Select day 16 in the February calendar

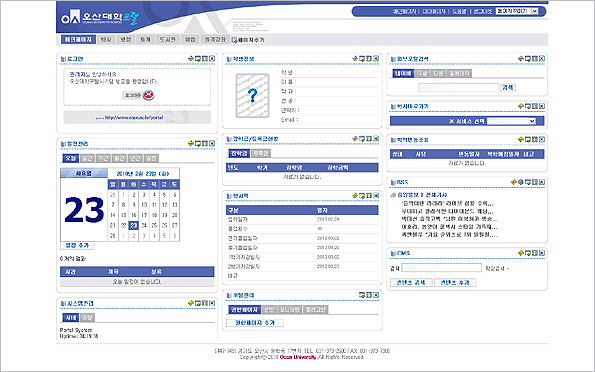pyautogui.click(x=134, y=215)
